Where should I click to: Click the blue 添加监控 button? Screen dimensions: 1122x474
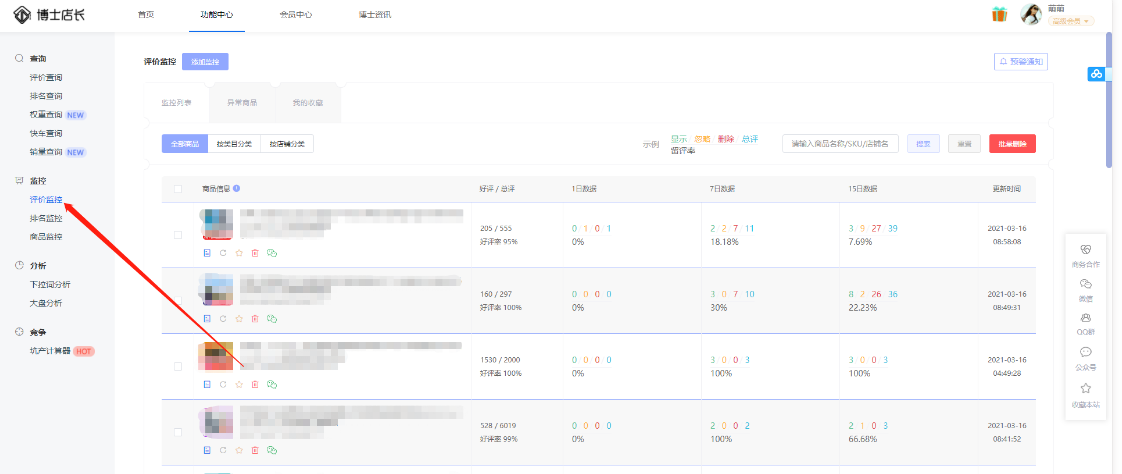tap(205, 62)
